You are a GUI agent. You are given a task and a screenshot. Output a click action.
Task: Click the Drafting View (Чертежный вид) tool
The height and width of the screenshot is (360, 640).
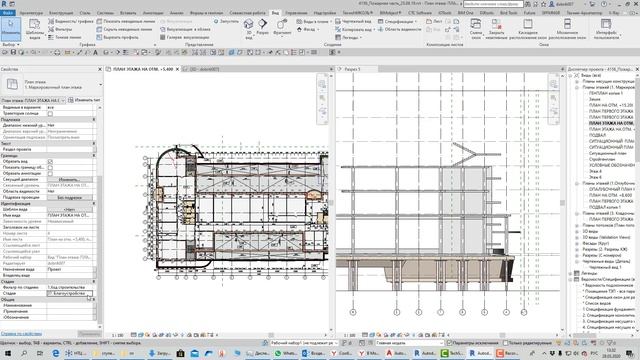pyautogui.click(x=353, y=21)
